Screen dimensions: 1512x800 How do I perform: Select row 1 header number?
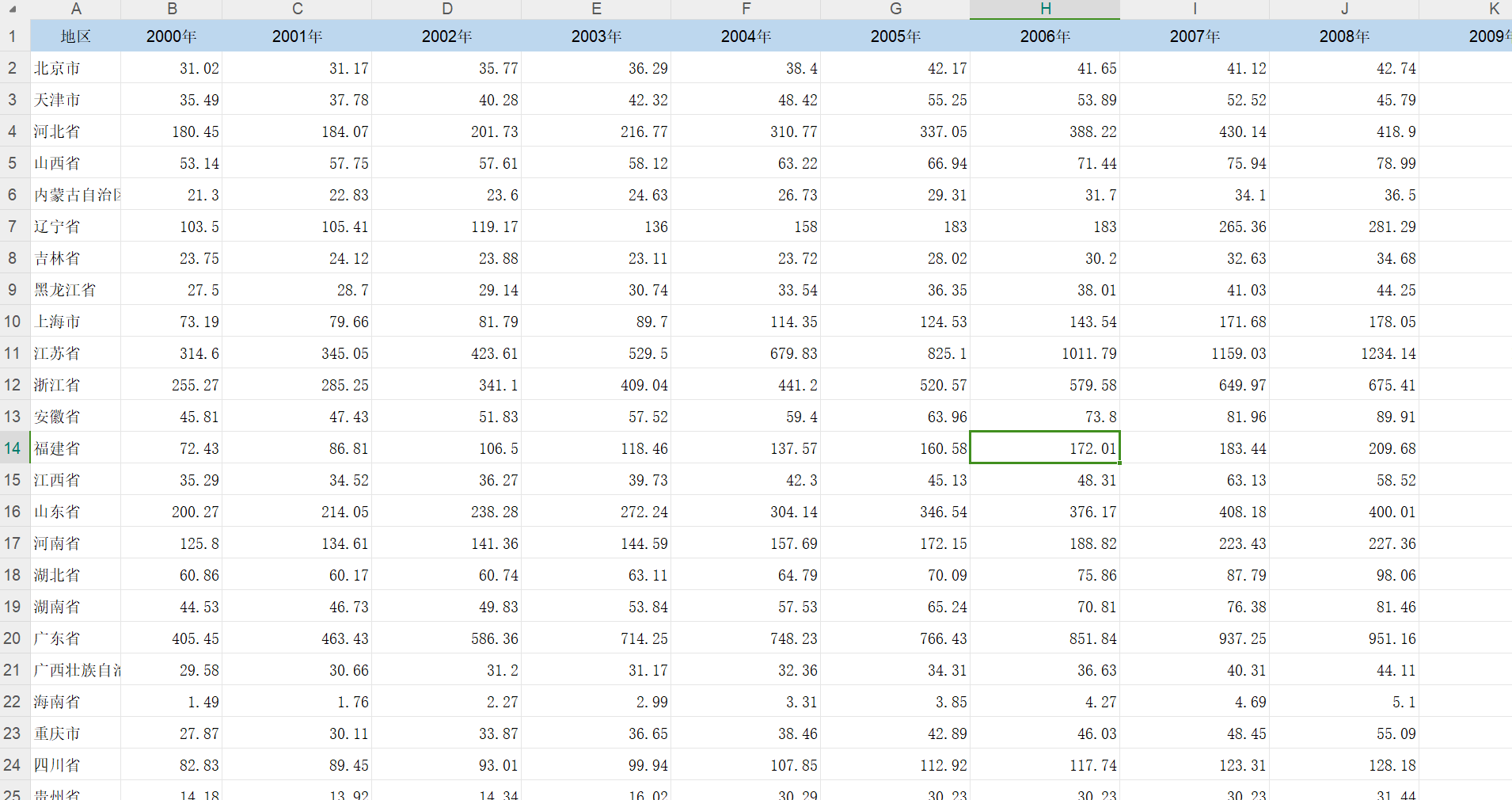click(x=13, y=36)
